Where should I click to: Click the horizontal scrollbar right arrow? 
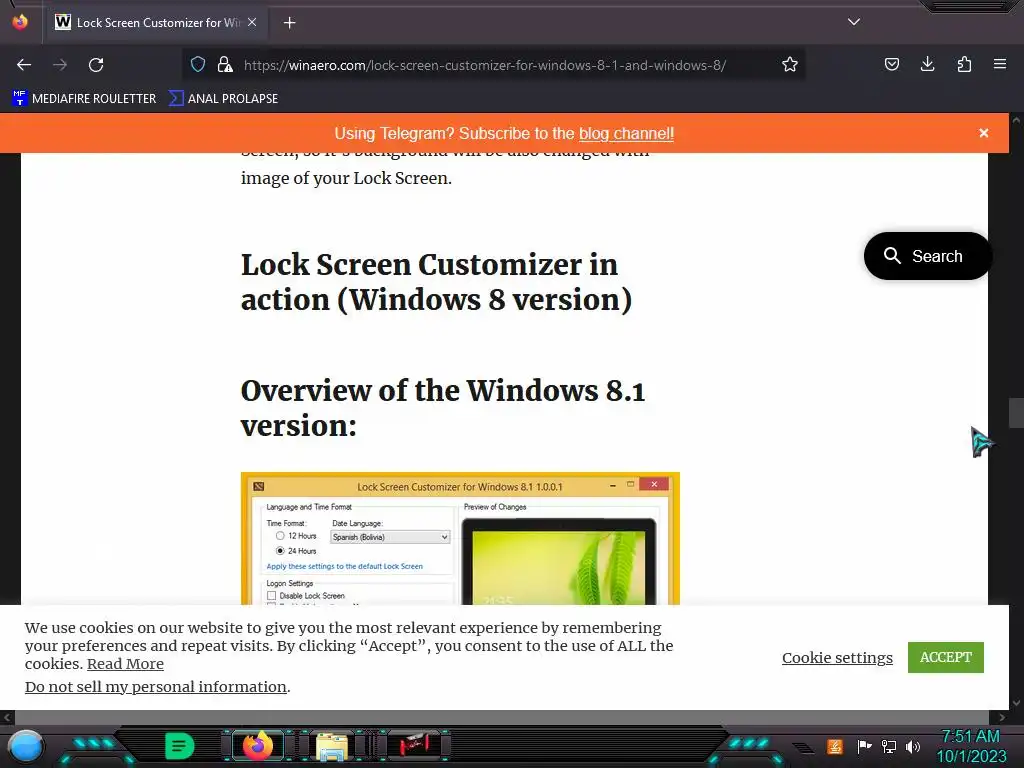coord(1002,717)
